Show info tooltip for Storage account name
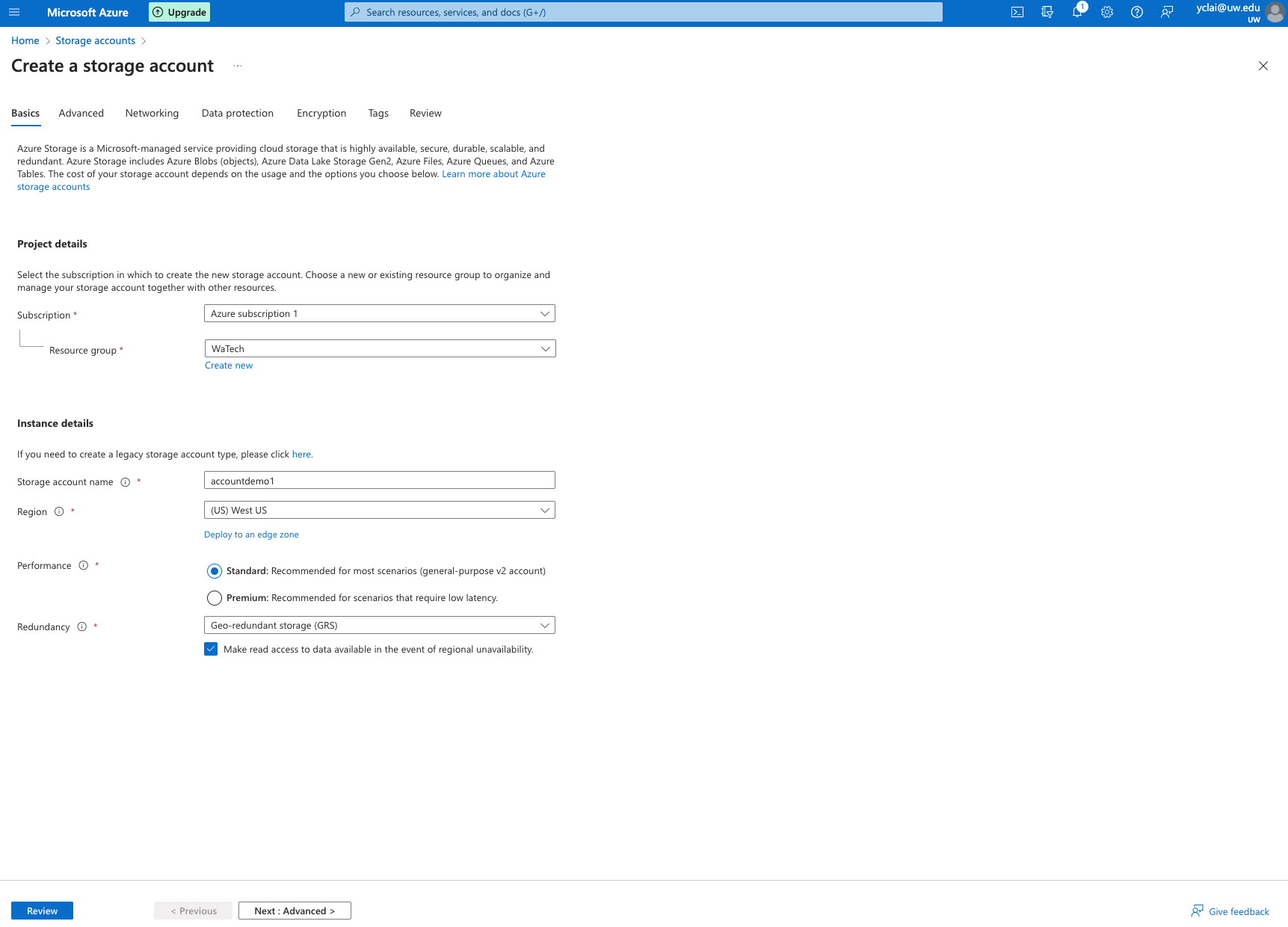Viewport: 1288px width, 927px height. pyautogui.click(x=126, y=482)
